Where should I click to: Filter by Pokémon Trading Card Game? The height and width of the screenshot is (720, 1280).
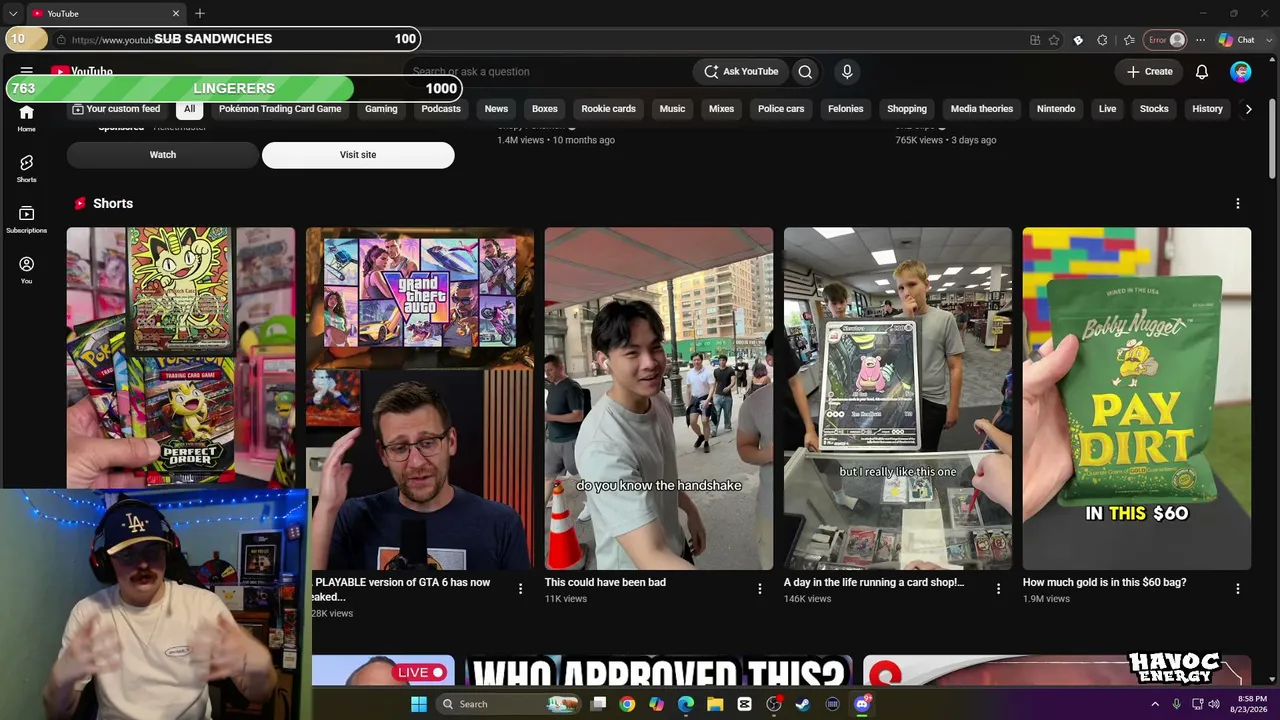tap(280, 109)
